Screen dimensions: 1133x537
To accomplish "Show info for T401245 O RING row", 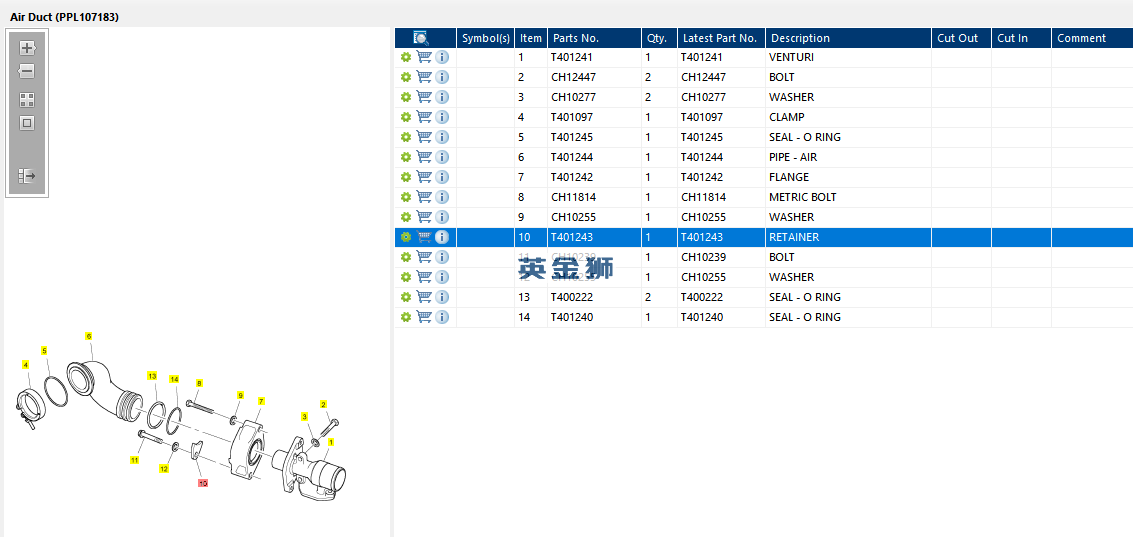I will click(442, 137).
